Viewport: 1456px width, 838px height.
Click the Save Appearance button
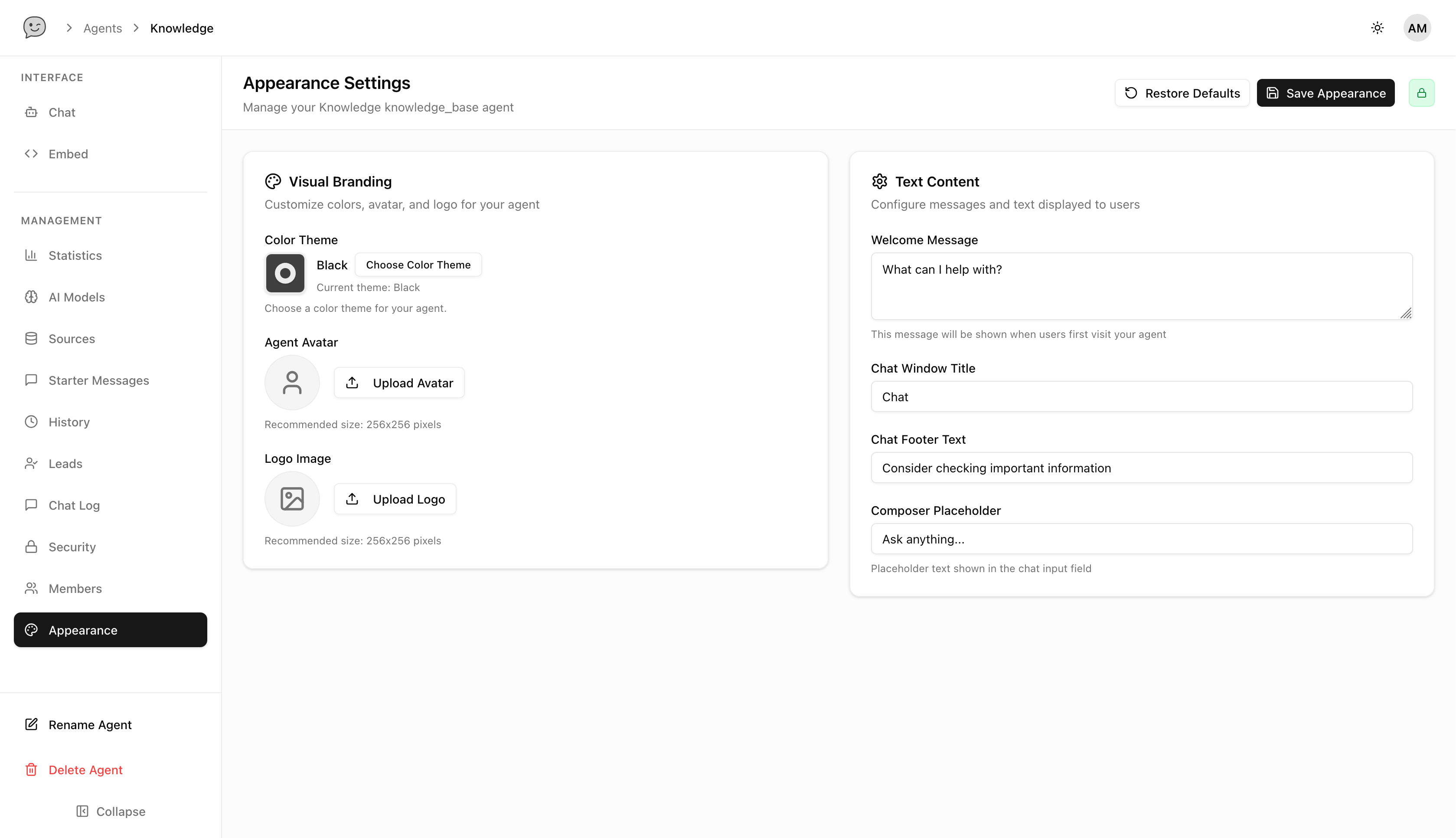pos(1325,93)
